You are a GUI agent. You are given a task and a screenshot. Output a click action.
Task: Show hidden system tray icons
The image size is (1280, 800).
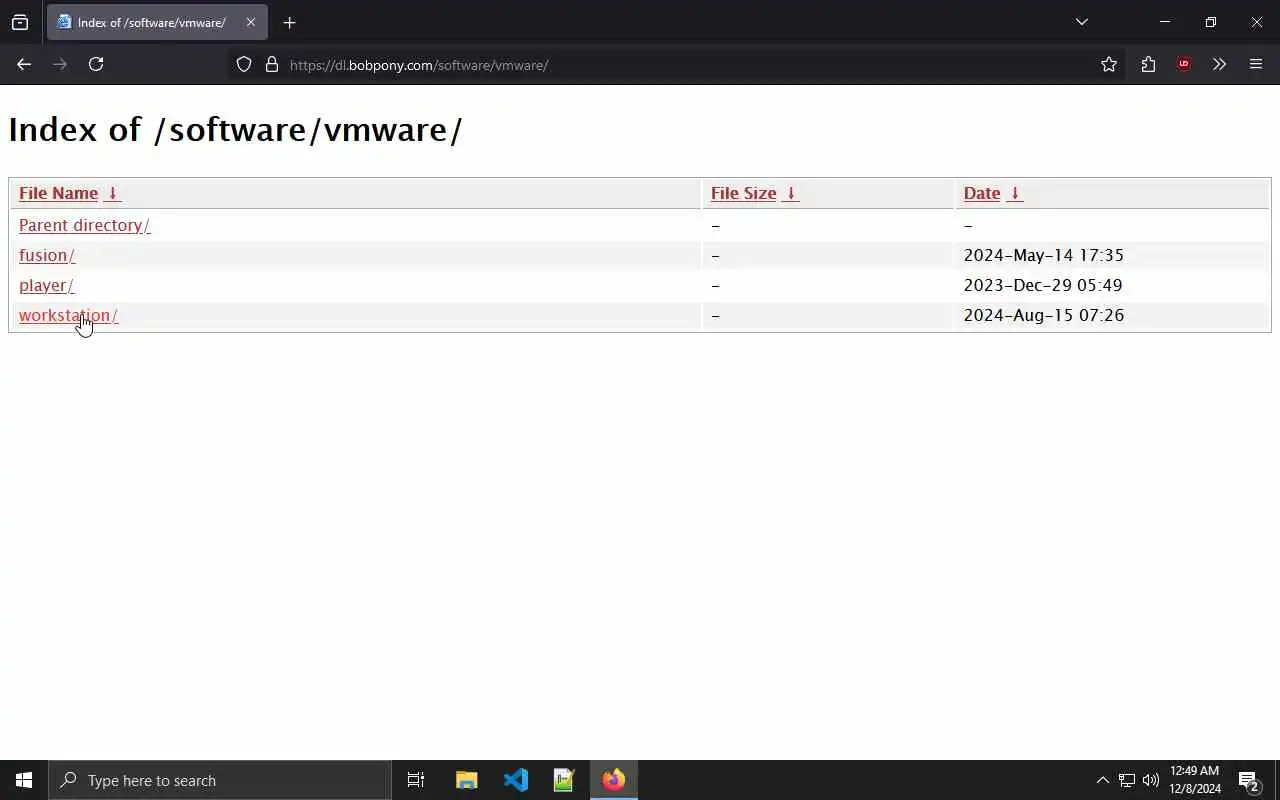pos(1102,780)
